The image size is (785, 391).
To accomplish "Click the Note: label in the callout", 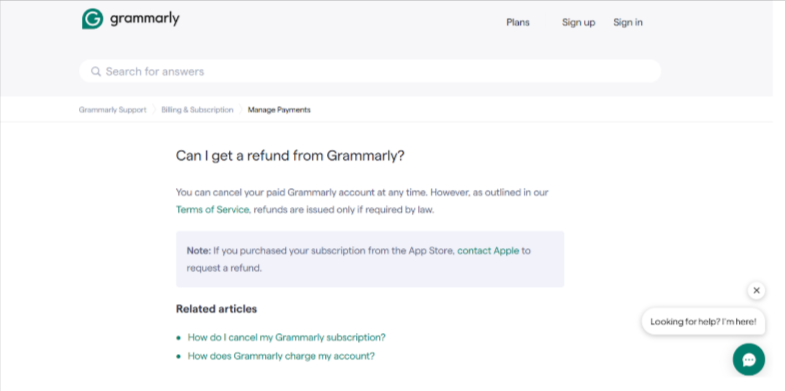I will tap(199, 250).
